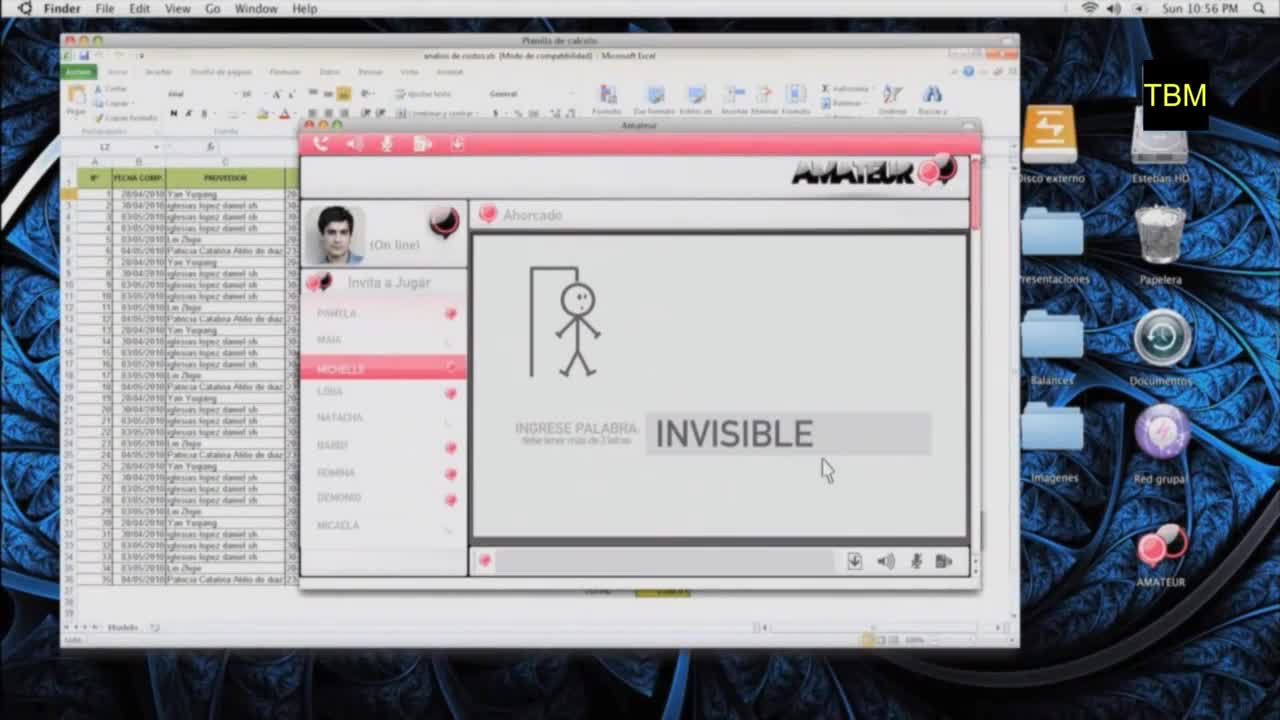Click the word input field showing INVISIBLE
This screenshot has width=1280, height=720.
[x=788, y=434]
